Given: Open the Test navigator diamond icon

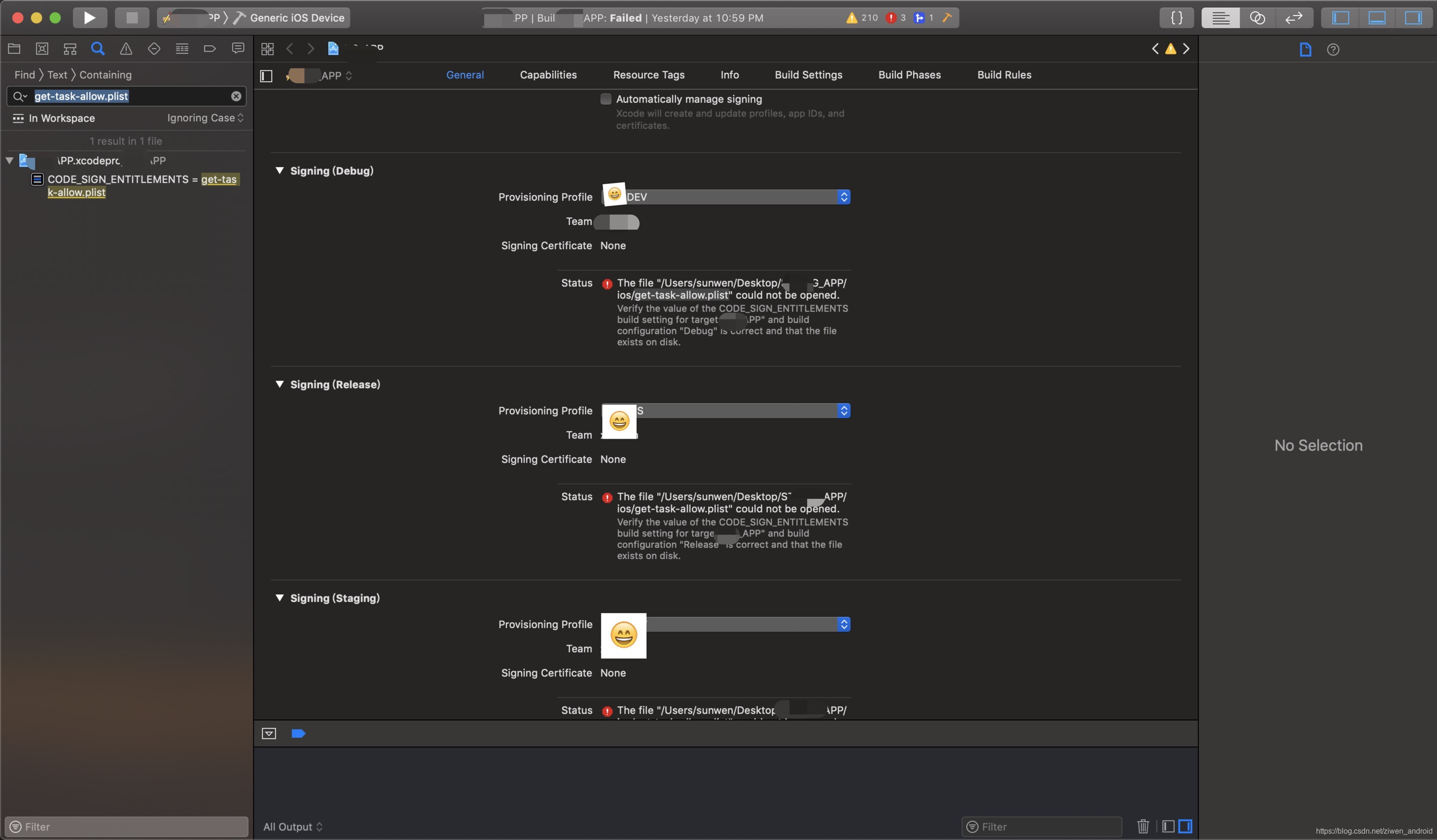Looking at the screenshot, I should (154, 49).
